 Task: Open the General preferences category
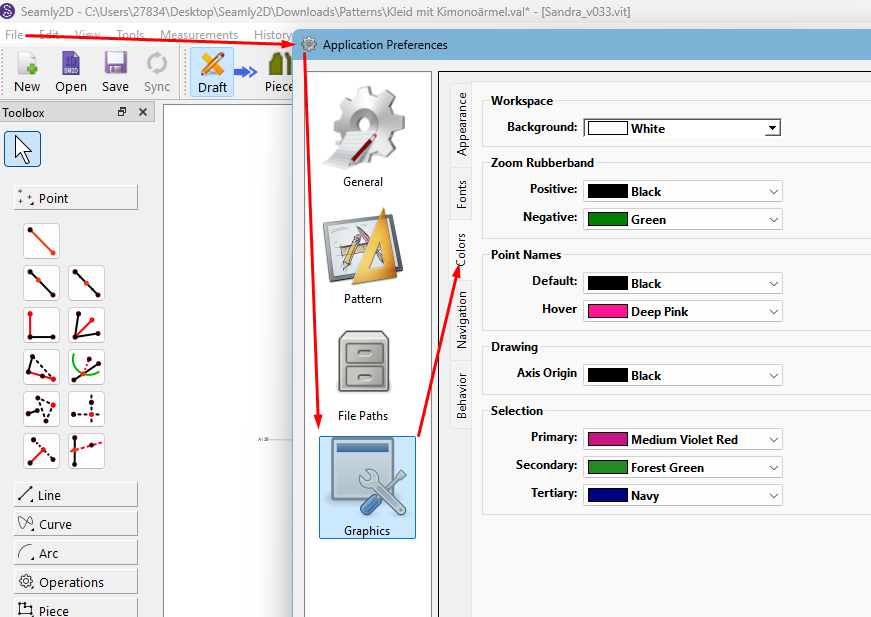tap(363, 138)
